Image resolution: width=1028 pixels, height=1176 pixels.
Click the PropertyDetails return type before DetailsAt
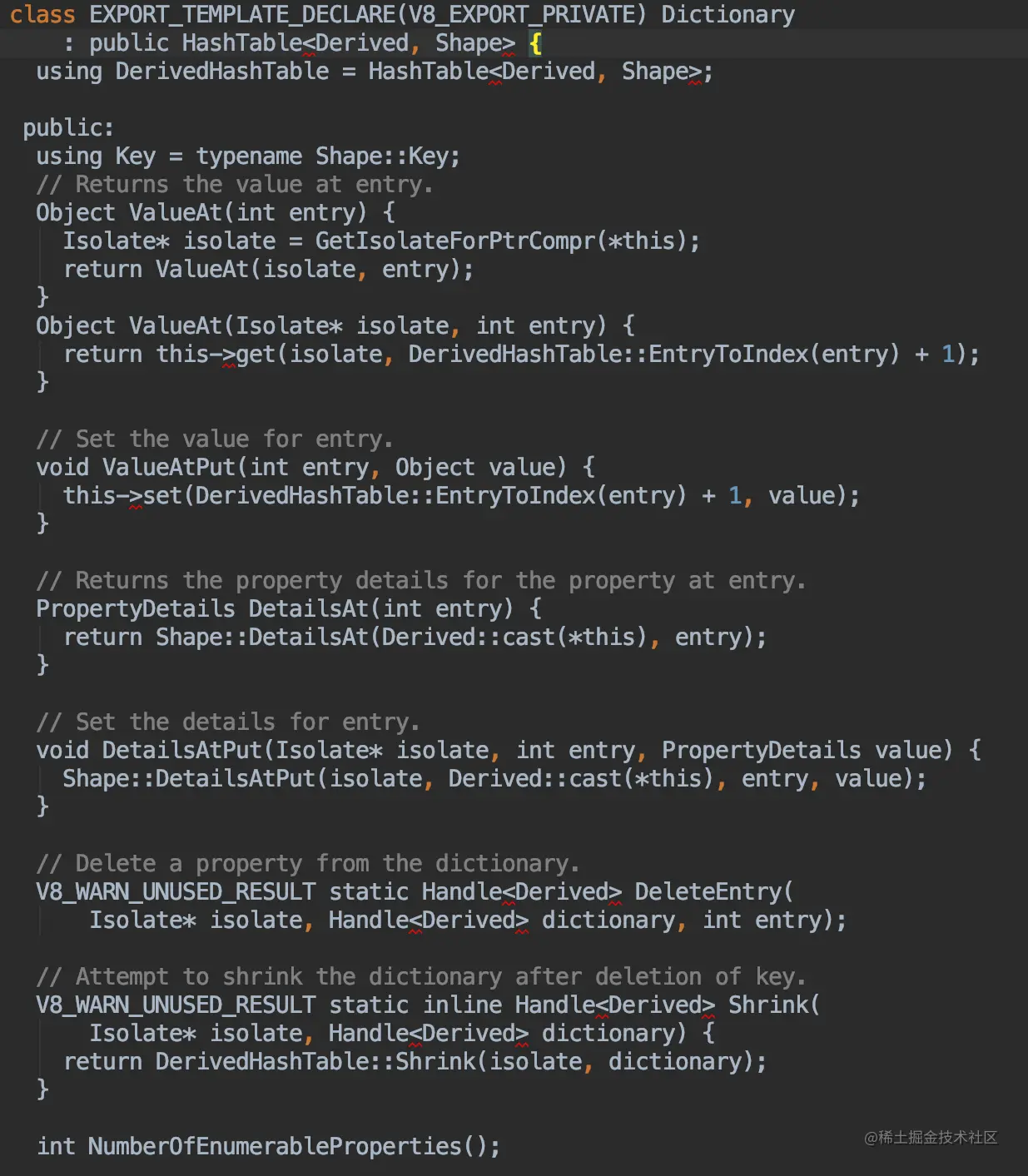point(135,609)
